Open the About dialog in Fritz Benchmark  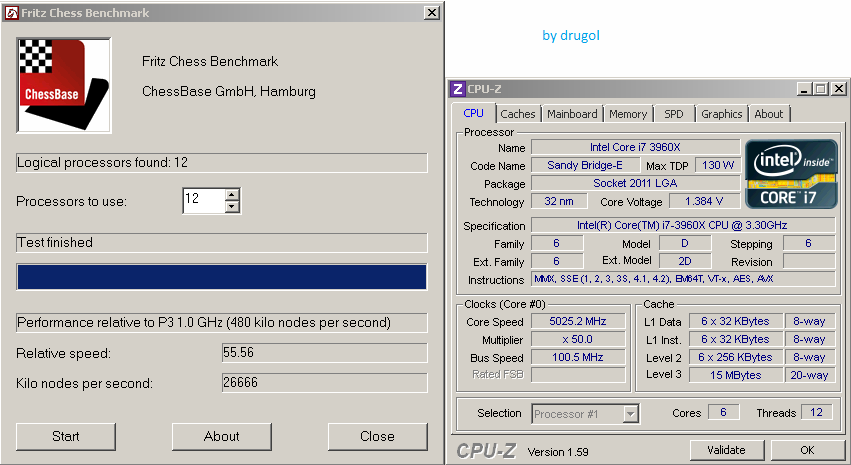point(221,436)
